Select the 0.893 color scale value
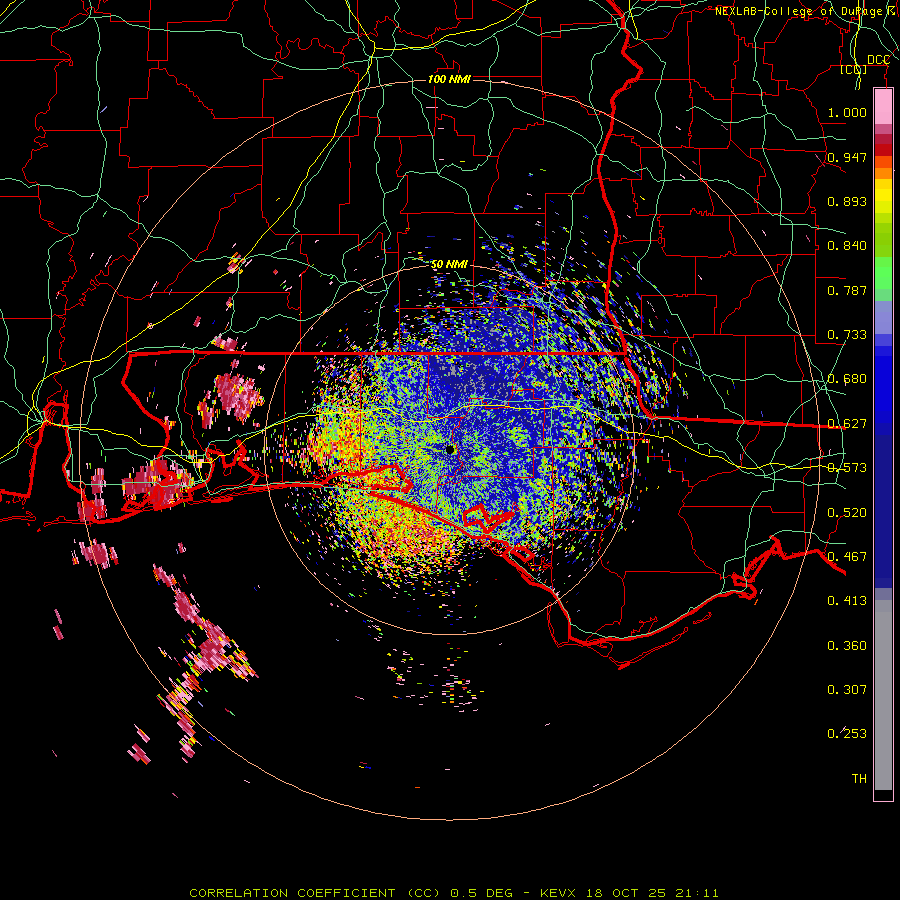Screen dimensions: 900x900 pyautogui.click(x=847, y=201)
